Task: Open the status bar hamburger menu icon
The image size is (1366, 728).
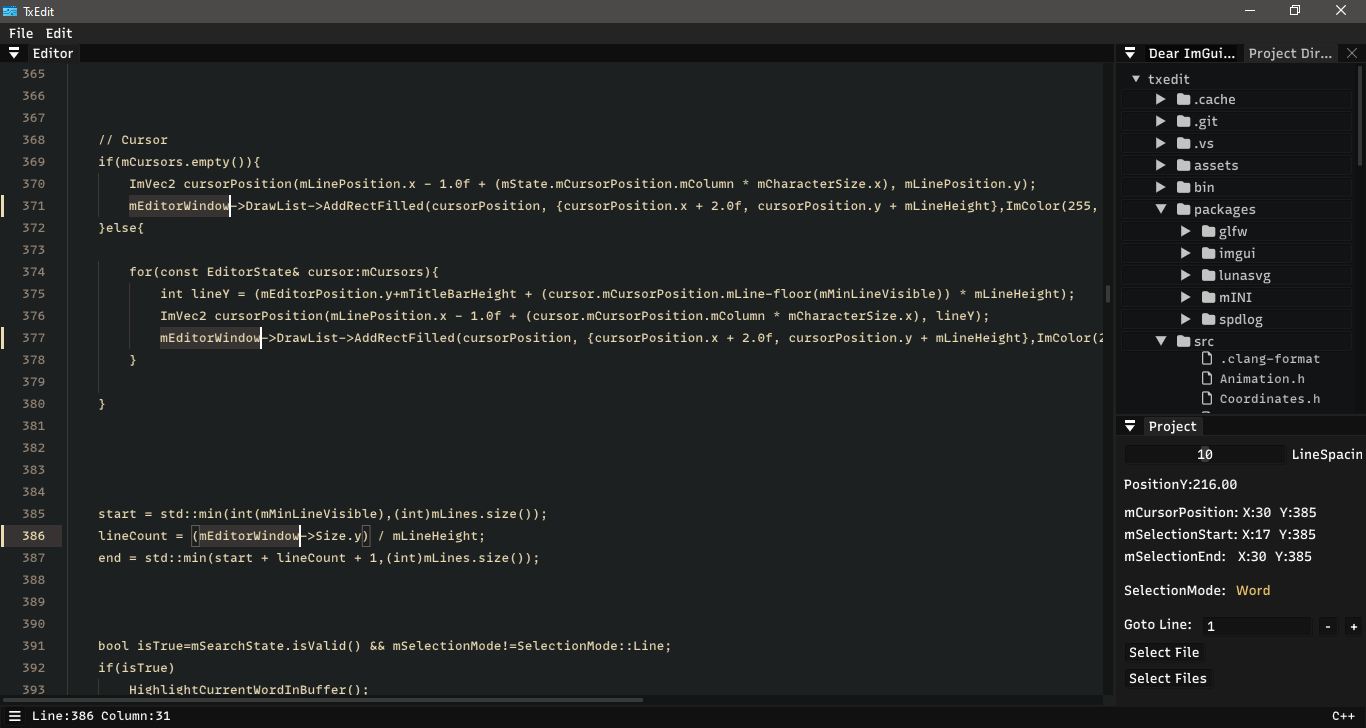Action: tap(15, 716)
